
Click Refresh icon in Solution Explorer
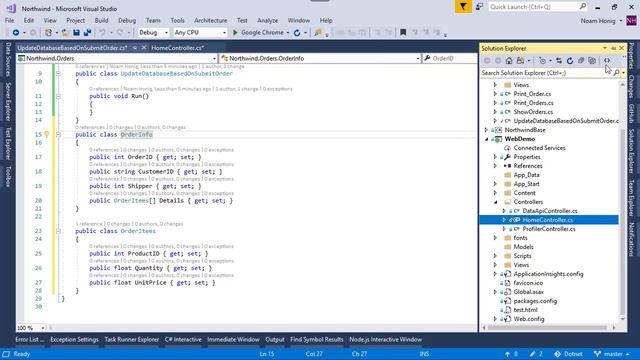[570, 60]
